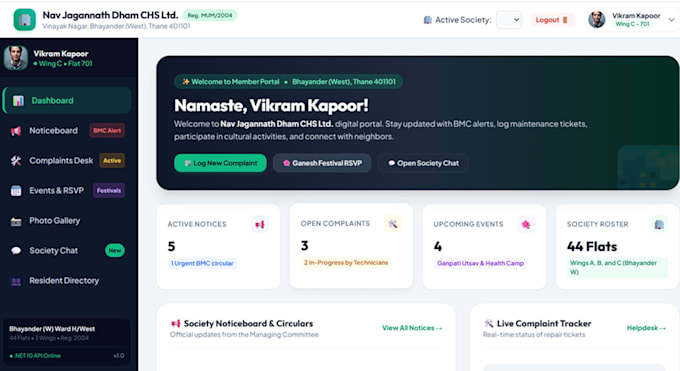This screenshot has width=680, height=371.
Task: Click the society building logo in header
Action: point(25,20)
